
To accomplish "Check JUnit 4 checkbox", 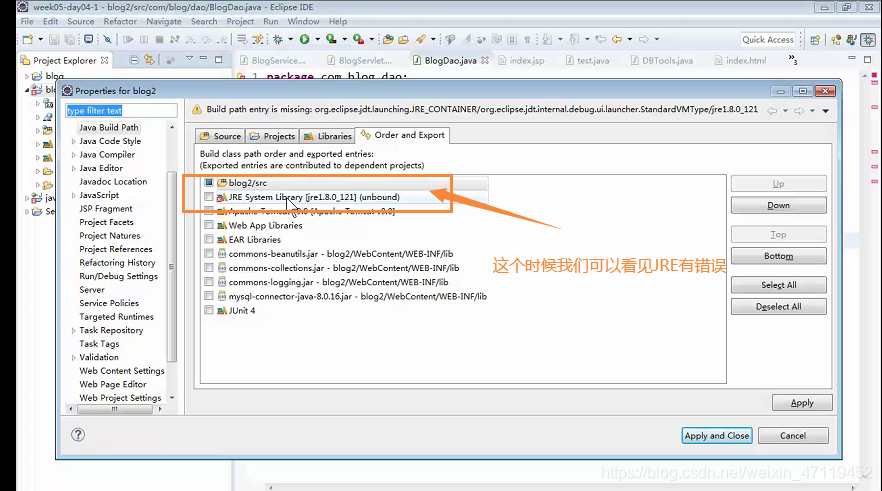I will (x=209, y=310).
